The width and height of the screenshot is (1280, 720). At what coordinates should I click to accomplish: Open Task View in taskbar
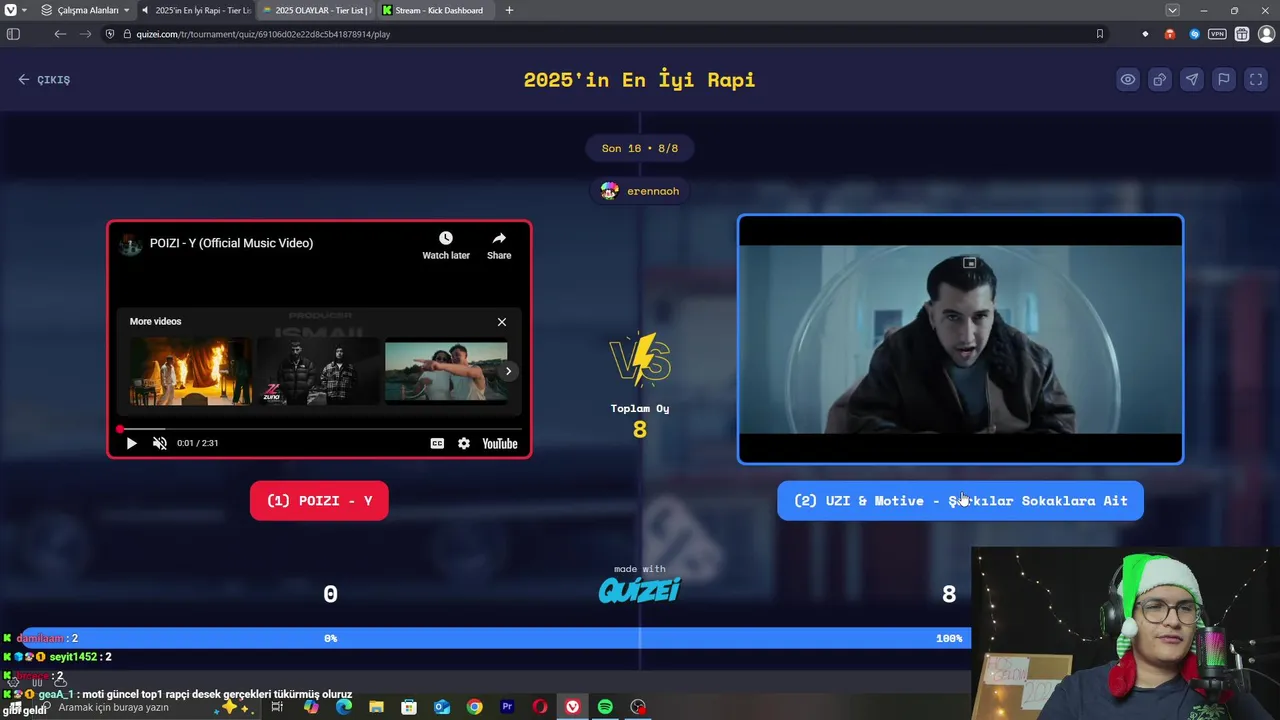[x=277, y=707]
